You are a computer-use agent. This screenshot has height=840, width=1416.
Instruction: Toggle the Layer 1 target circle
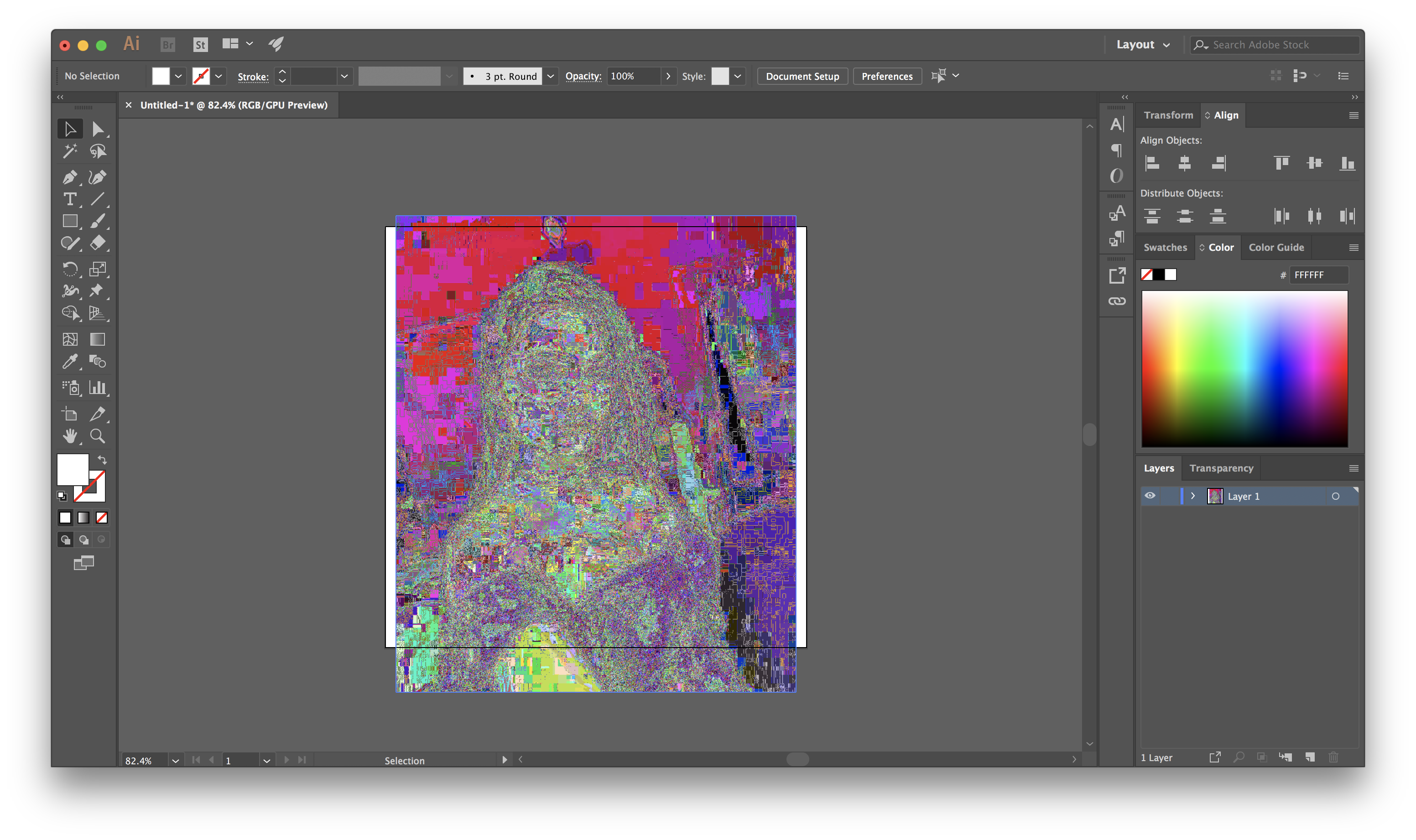tap(1335, 497)
